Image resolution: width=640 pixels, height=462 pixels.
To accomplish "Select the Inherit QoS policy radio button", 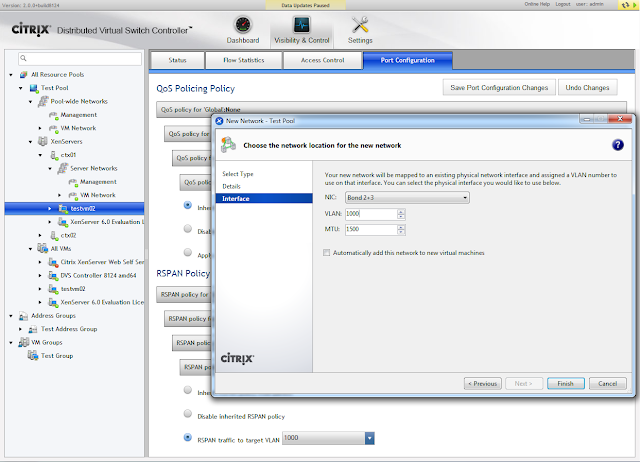I will (188, 205).
